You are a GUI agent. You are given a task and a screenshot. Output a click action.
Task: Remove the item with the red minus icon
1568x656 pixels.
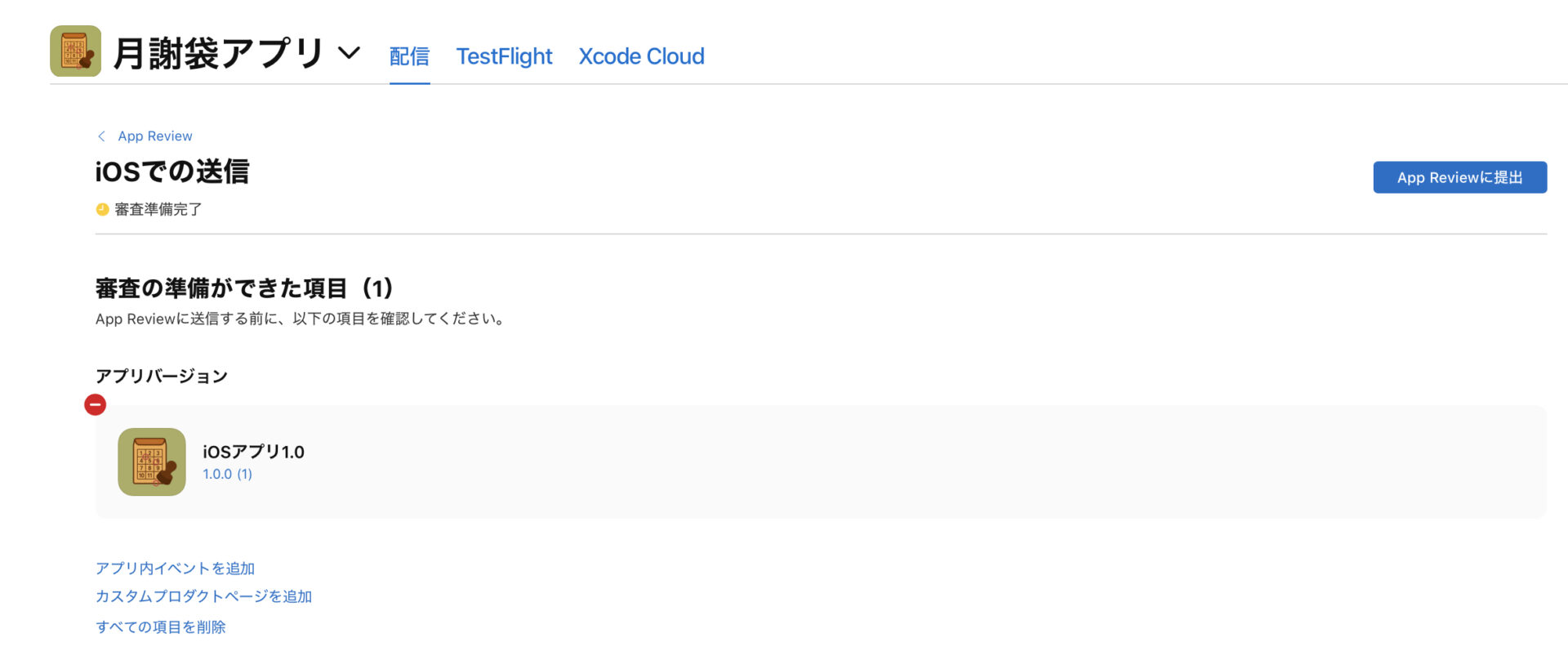coord(96,404)
